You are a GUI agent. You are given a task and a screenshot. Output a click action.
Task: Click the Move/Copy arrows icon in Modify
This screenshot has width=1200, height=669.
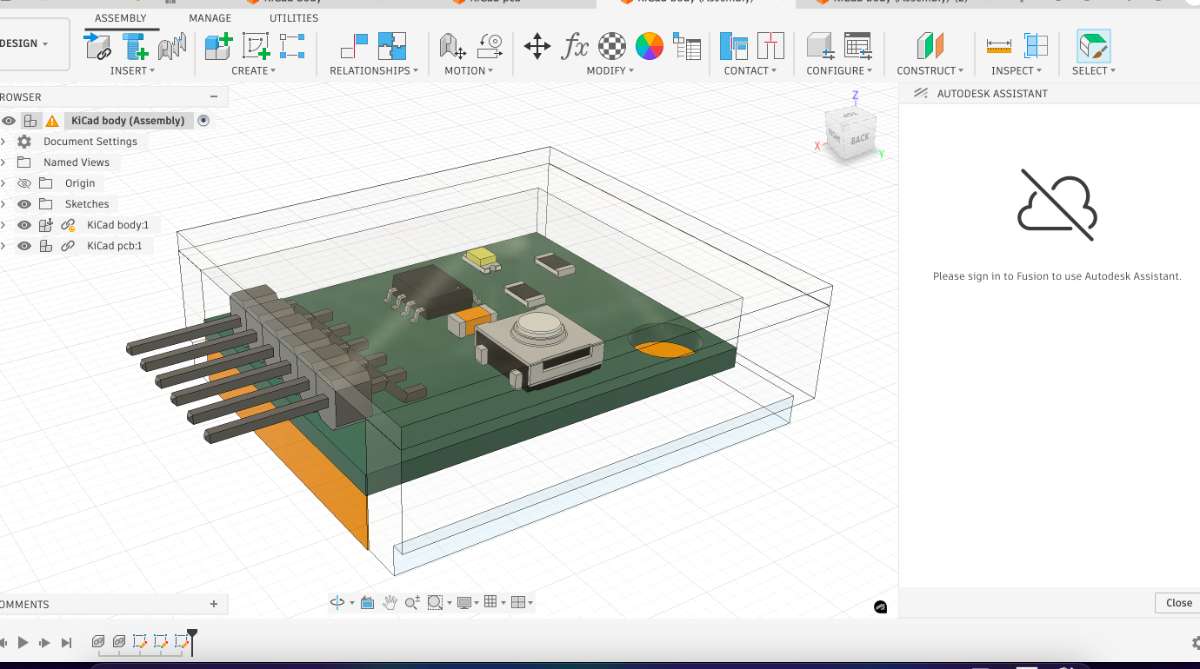click(x=537, y=46)
